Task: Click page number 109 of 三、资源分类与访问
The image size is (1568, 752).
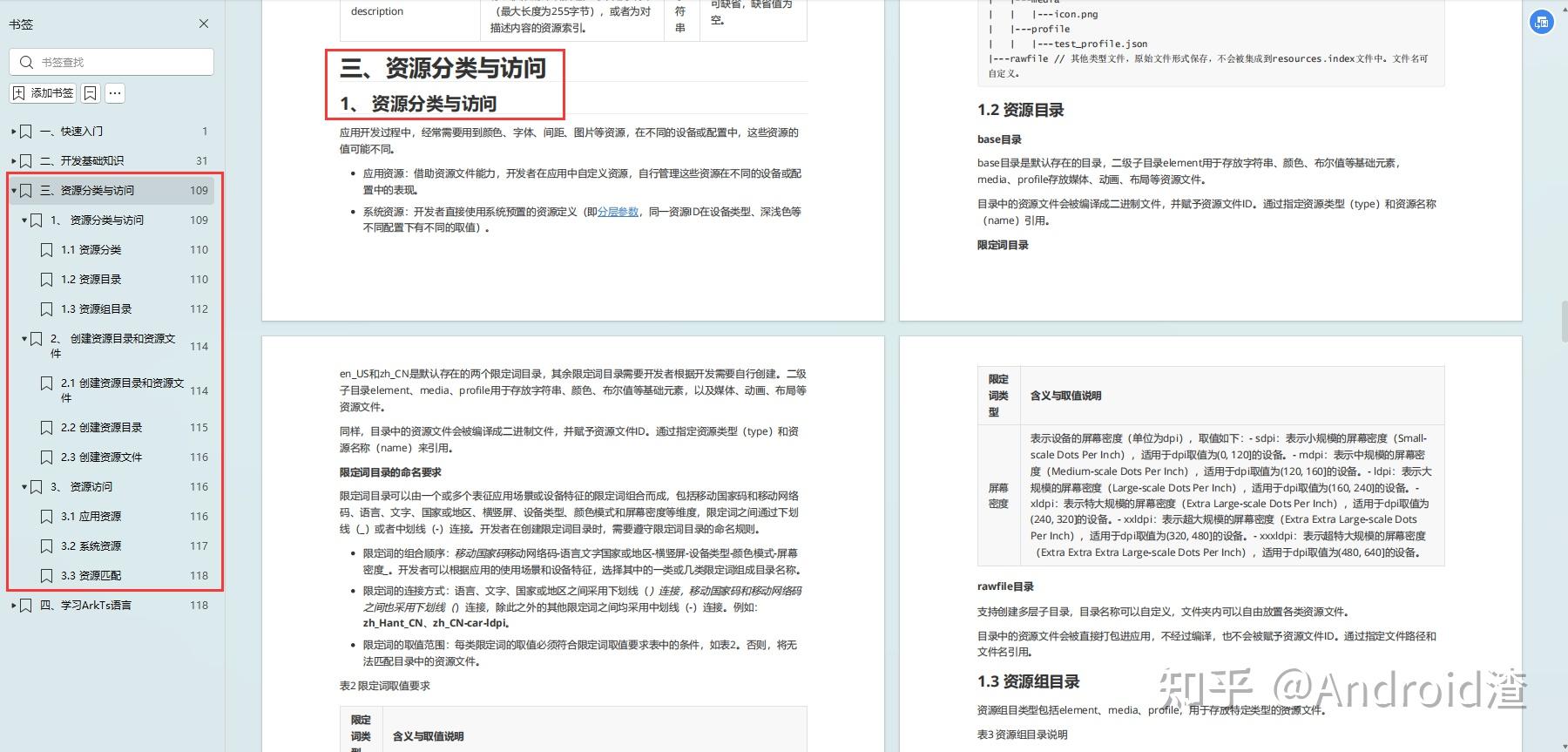Action: tap(199, 191)
